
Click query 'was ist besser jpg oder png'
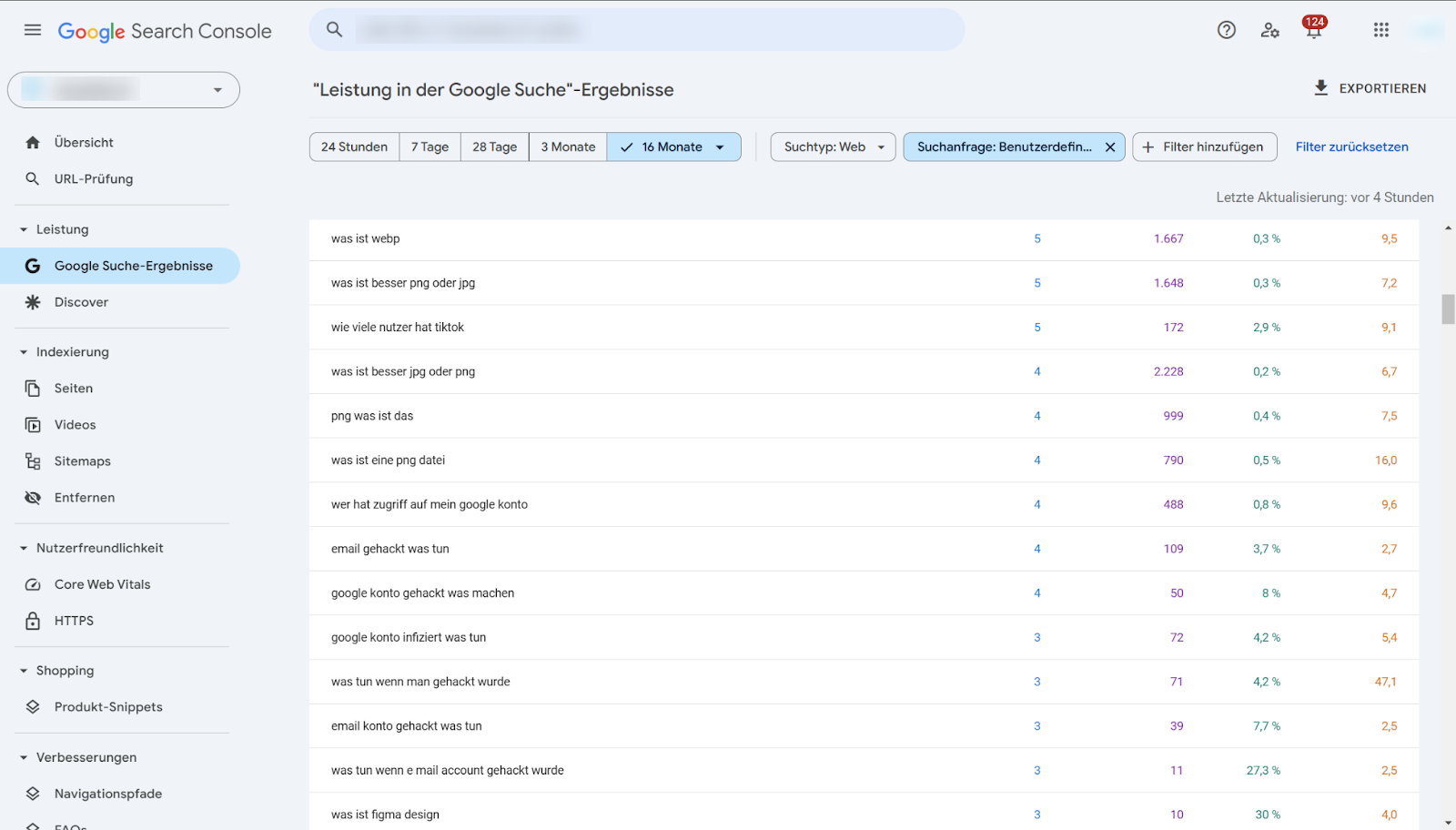tap(403, 371)
